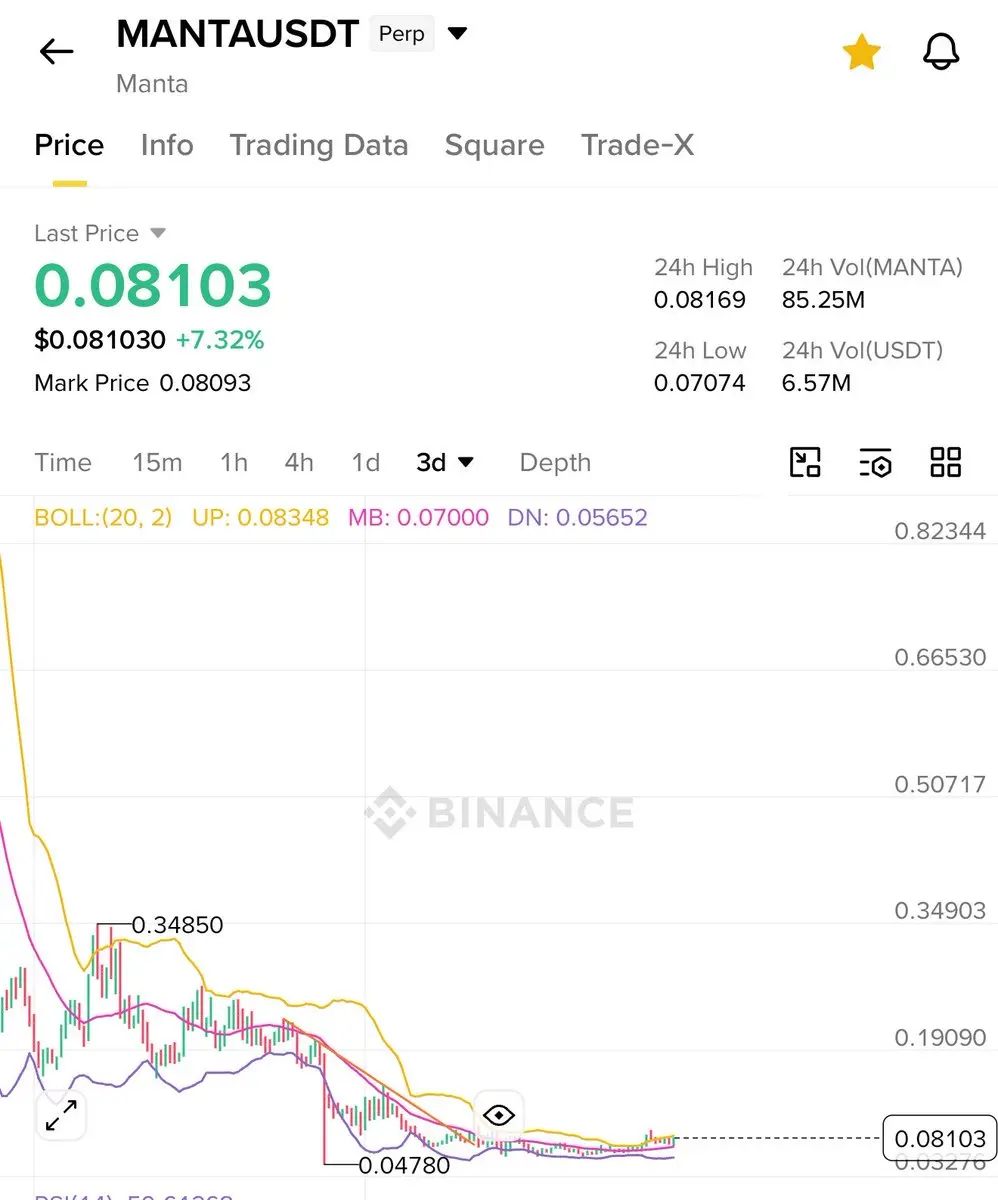Tap the current price label 0.08103 on axis

(x=940, y=1138)
